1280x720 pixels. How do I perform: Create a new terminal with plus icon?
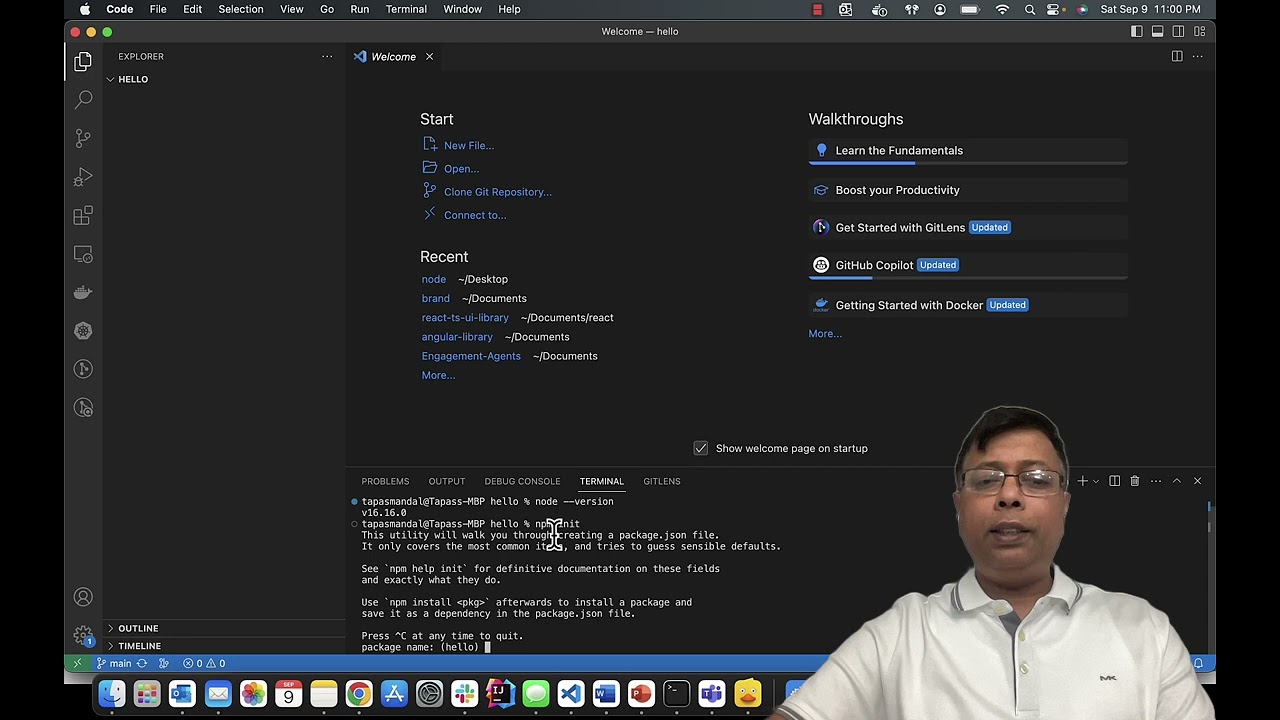1082,481
